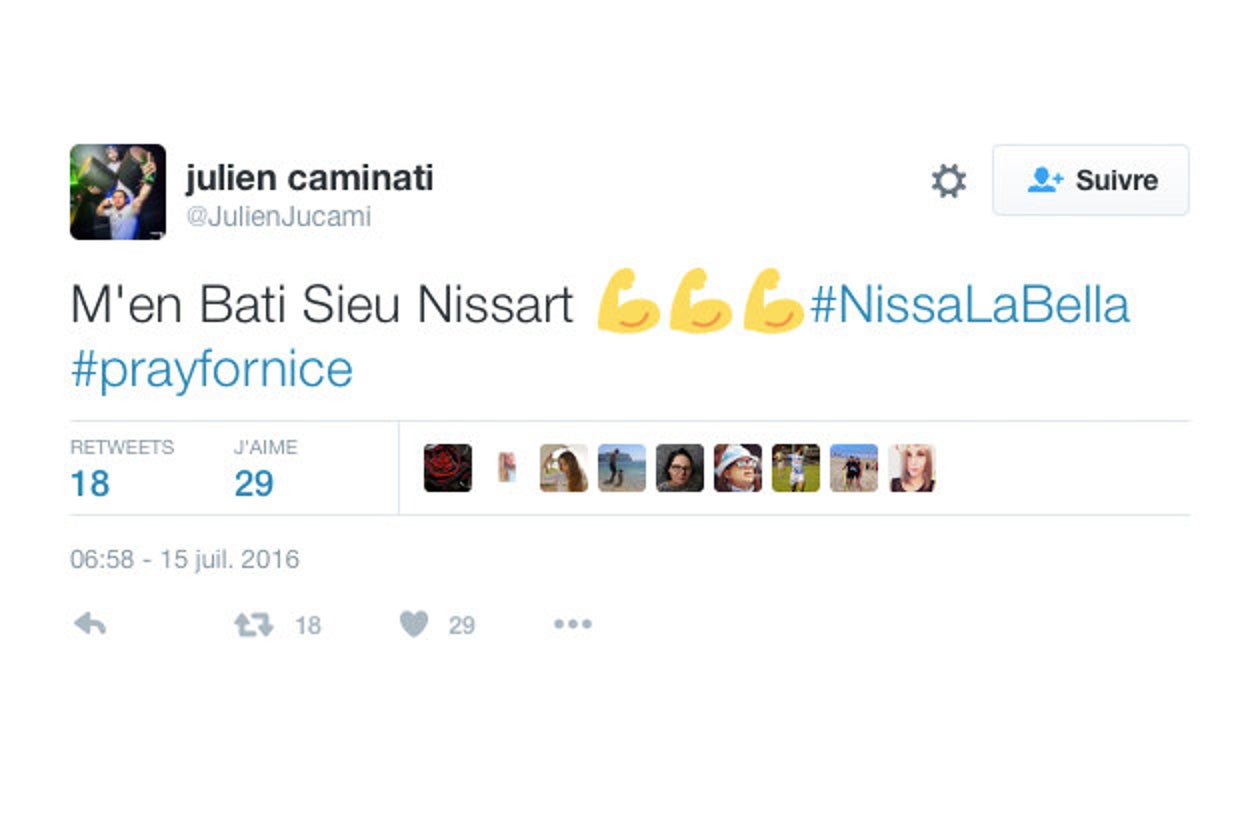
Task: Click the julien caminati display name
Action: tap(310, 178)
